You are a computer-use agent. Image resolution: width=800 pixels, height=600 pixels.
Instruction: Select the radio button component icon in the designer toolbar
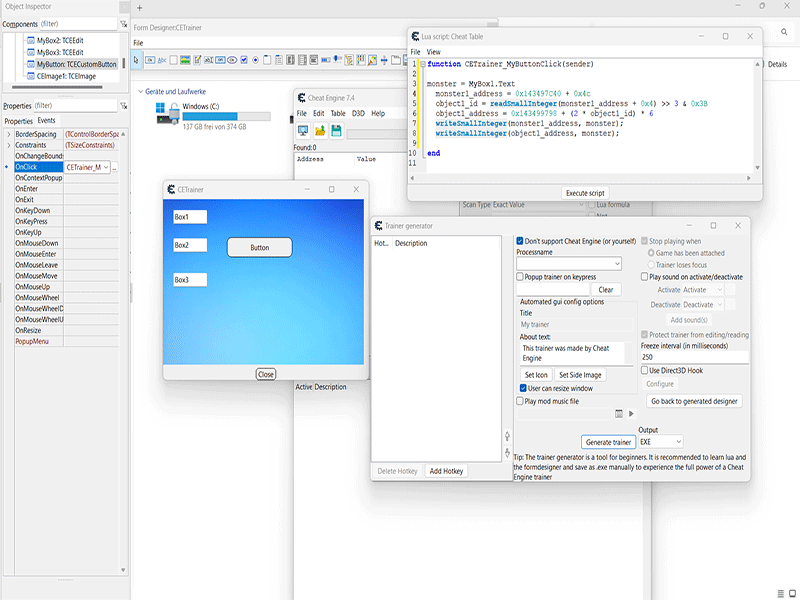tap(255, 62)
